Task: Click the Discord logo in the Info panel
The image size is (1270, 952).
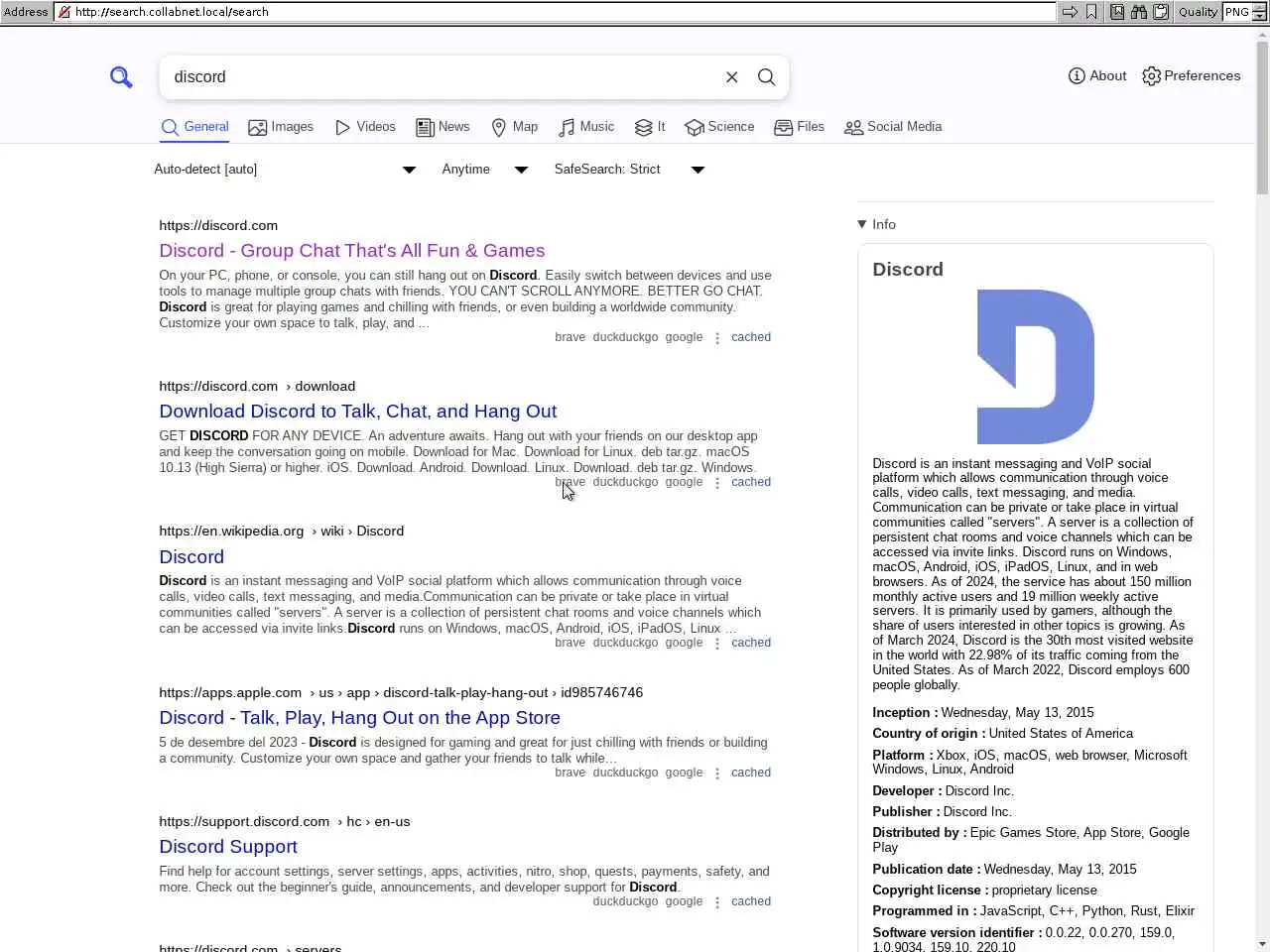Action: pyautogui.click(x=1035, y=367)
